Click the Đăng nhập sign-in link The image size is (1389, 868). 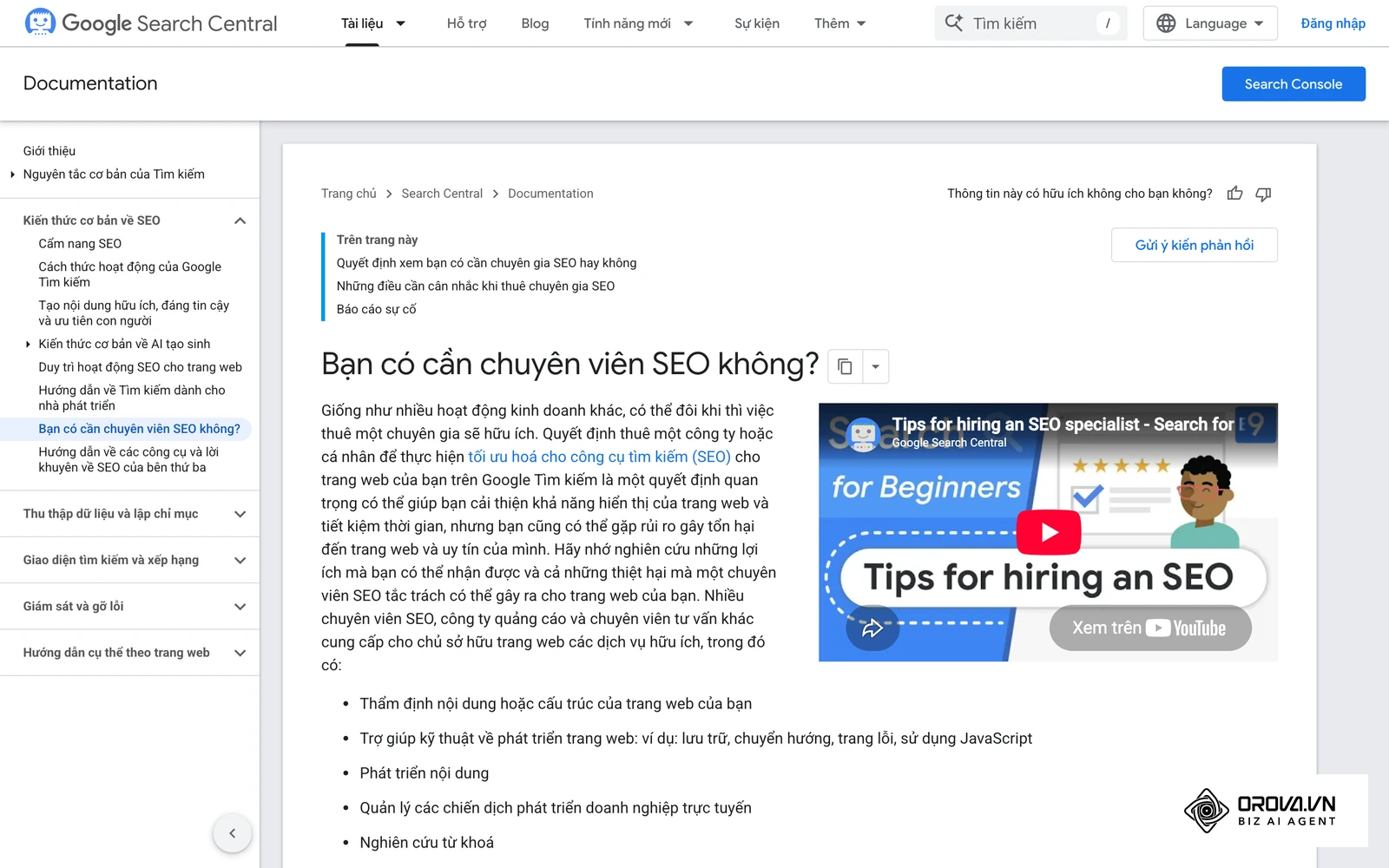1333,23
